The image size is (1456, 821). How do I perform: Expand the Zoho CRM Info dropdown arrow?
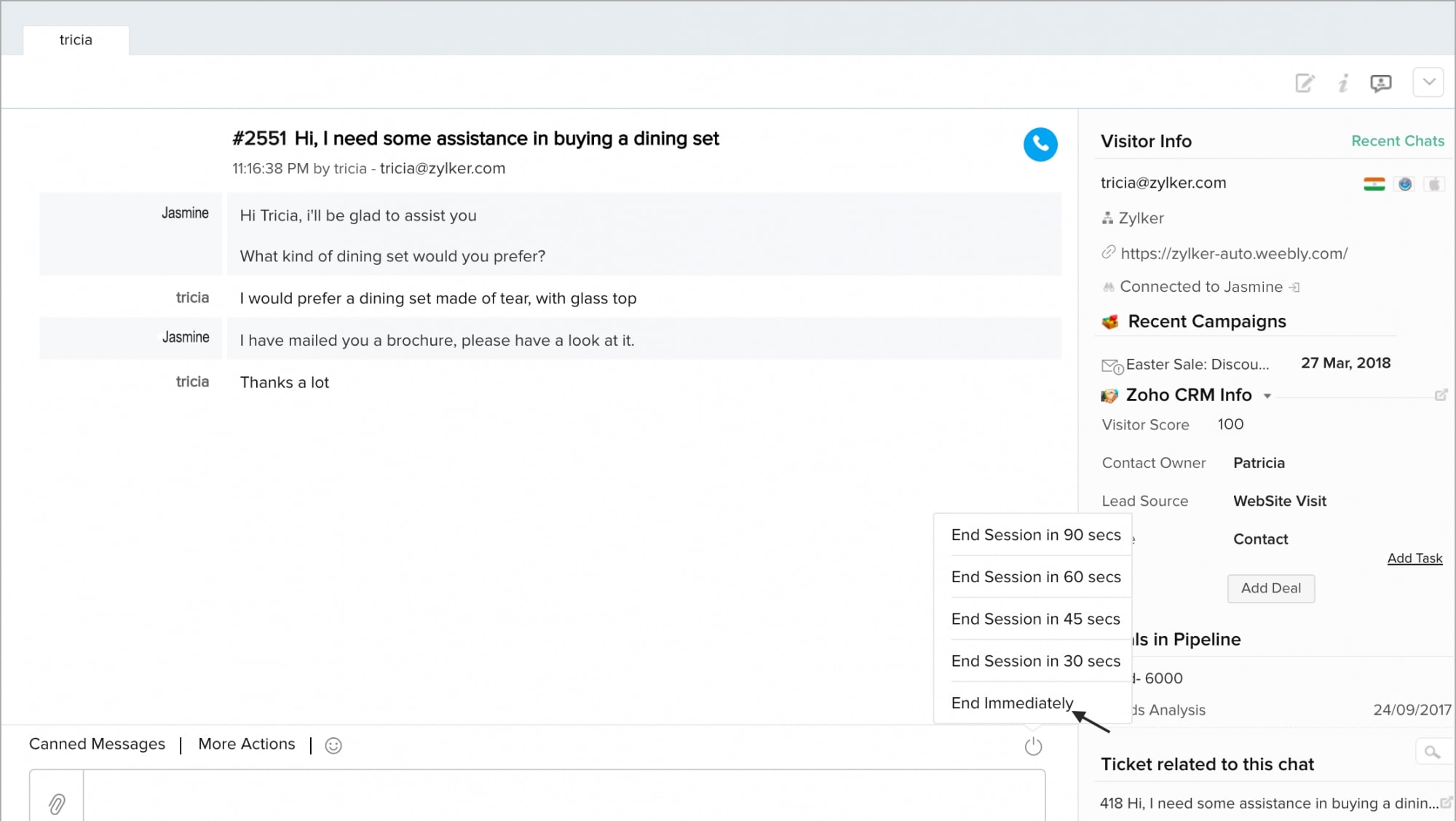(1267, 396)
